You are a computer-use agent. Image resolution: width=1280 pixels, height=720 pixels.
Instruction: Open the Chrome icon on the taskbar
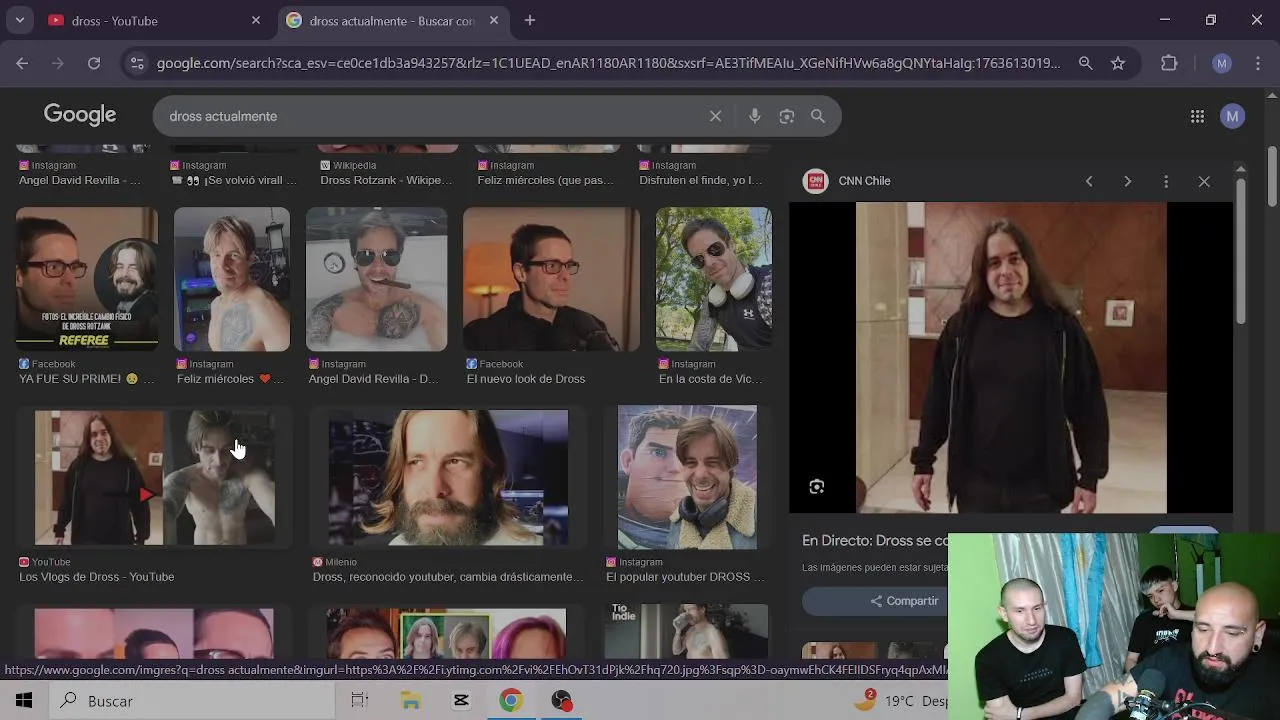pos(511,701)
